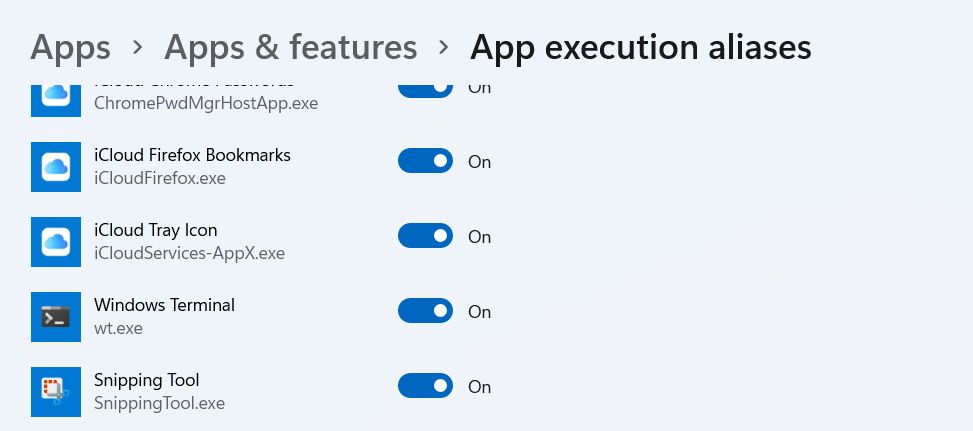Viewport: 973px width, 431px height.
Task: Toggle the ChromePwdMgrHostApp.exe alias switch
Action: (425, 88)
